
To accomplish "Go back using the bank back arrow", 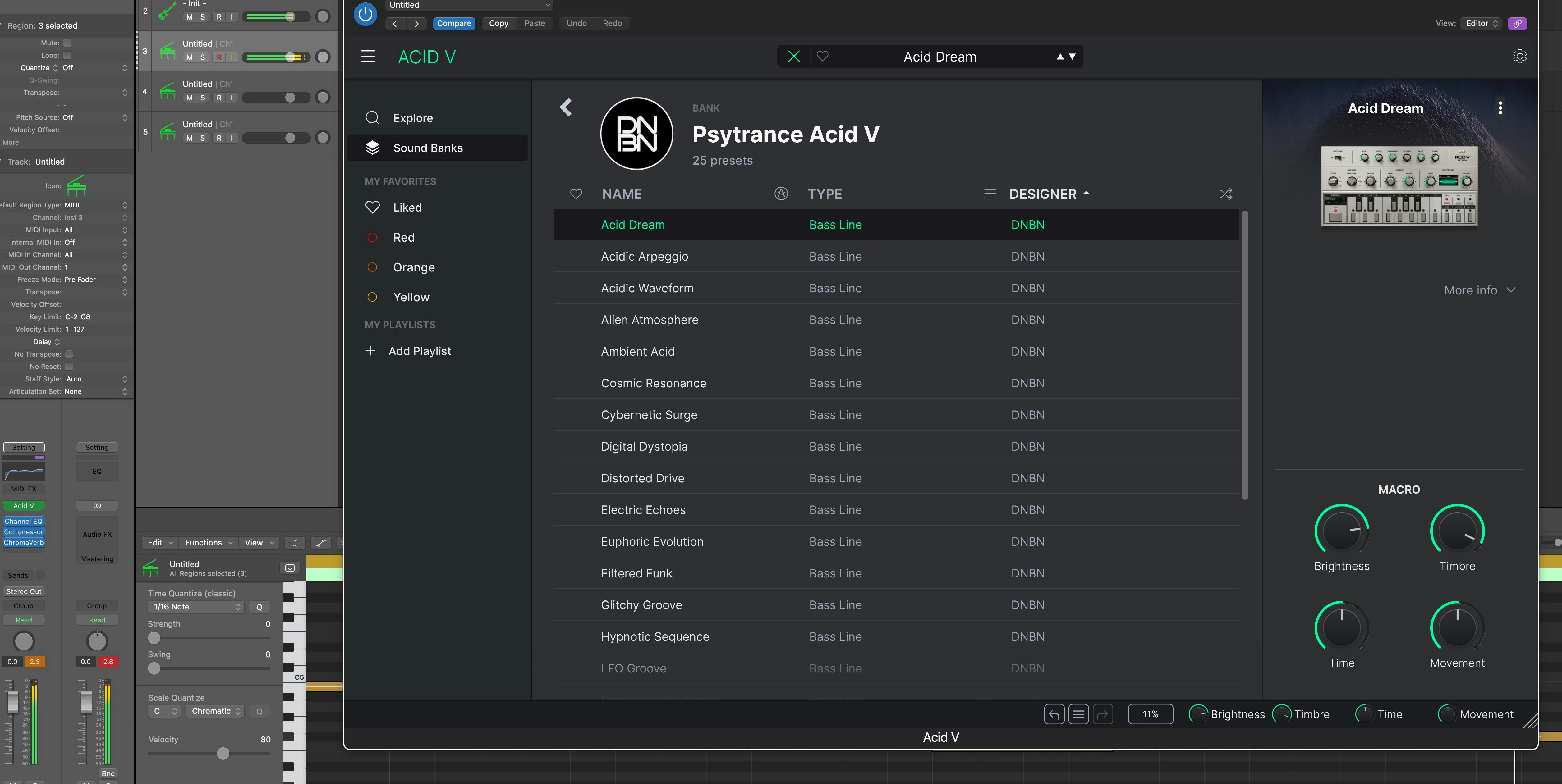I will pos(566,107).
